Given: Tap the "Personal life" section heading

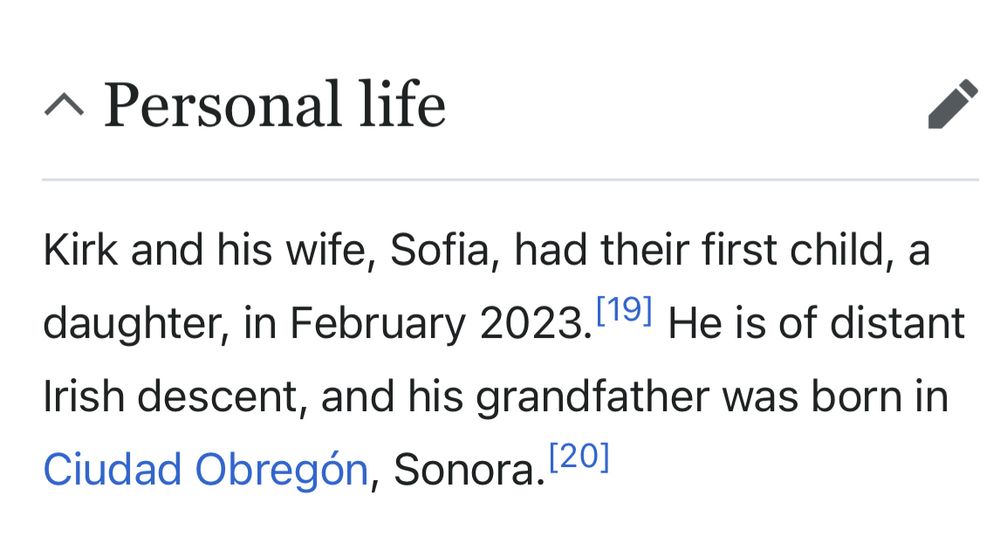Looking at the screenshot, I should pos(274,104).
